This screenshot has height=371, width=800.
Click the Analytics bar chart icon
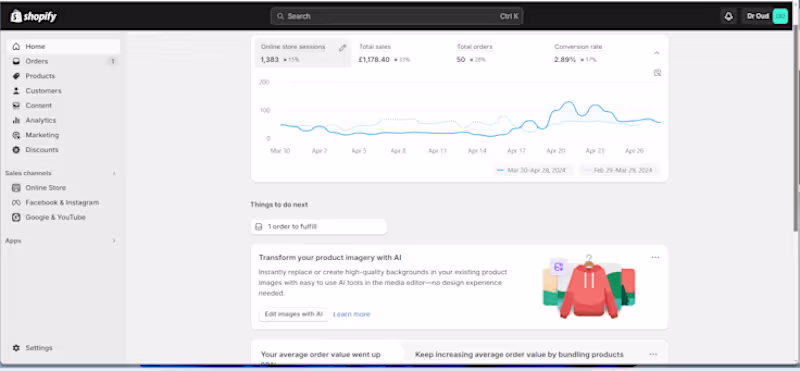point(16,120)
